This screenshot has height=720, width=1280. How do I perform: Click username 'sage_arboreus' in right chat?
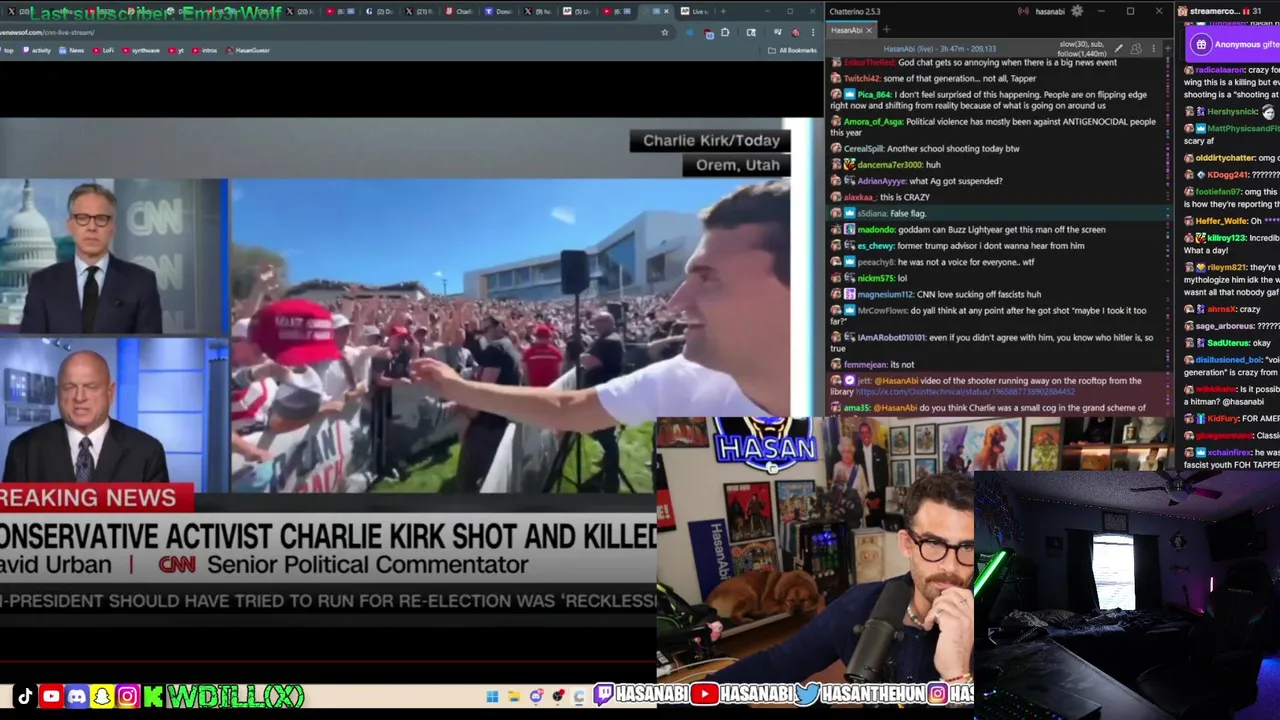click(1225, 326)
